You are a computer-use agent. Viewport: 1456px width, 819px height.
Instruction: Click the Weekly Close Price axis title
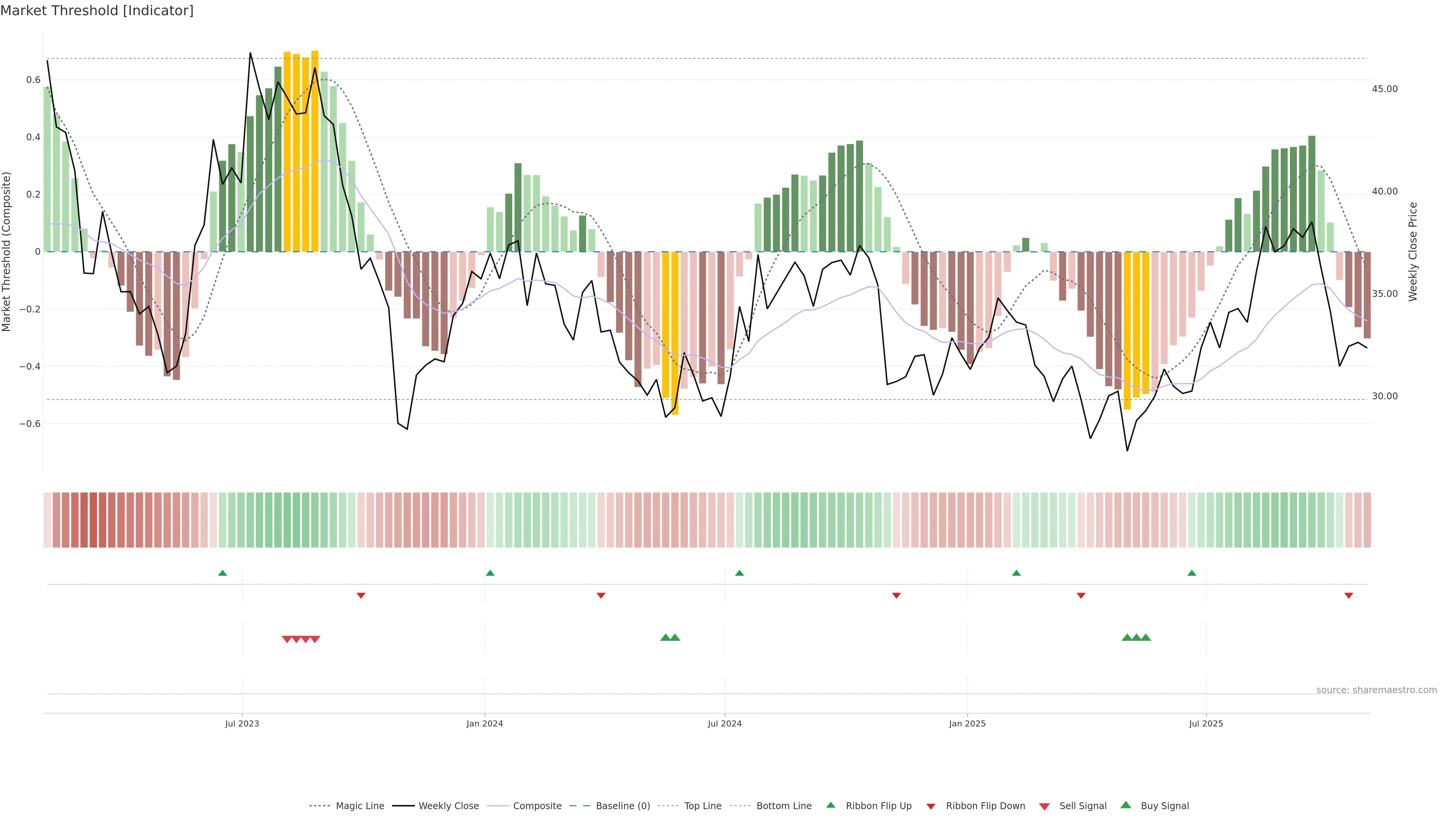click(1412, 251)
